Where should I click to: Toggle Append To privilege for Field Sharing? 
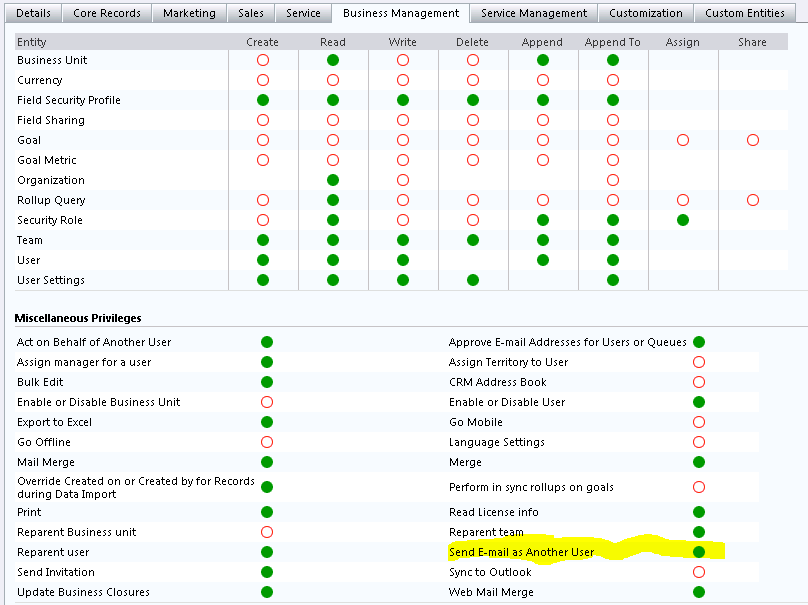tap(613, 120)
